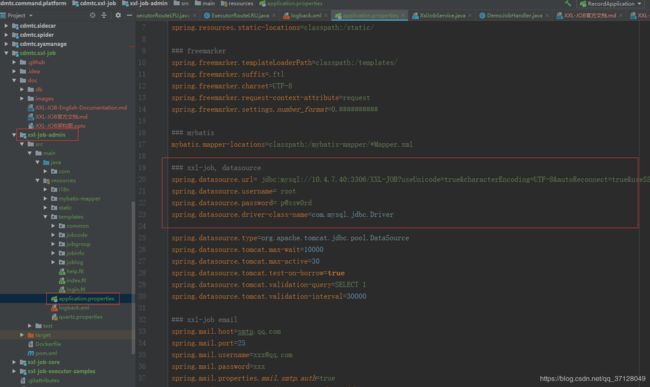Expand the xxl-job-core module
650x387 pixels.
click(14, 362)
